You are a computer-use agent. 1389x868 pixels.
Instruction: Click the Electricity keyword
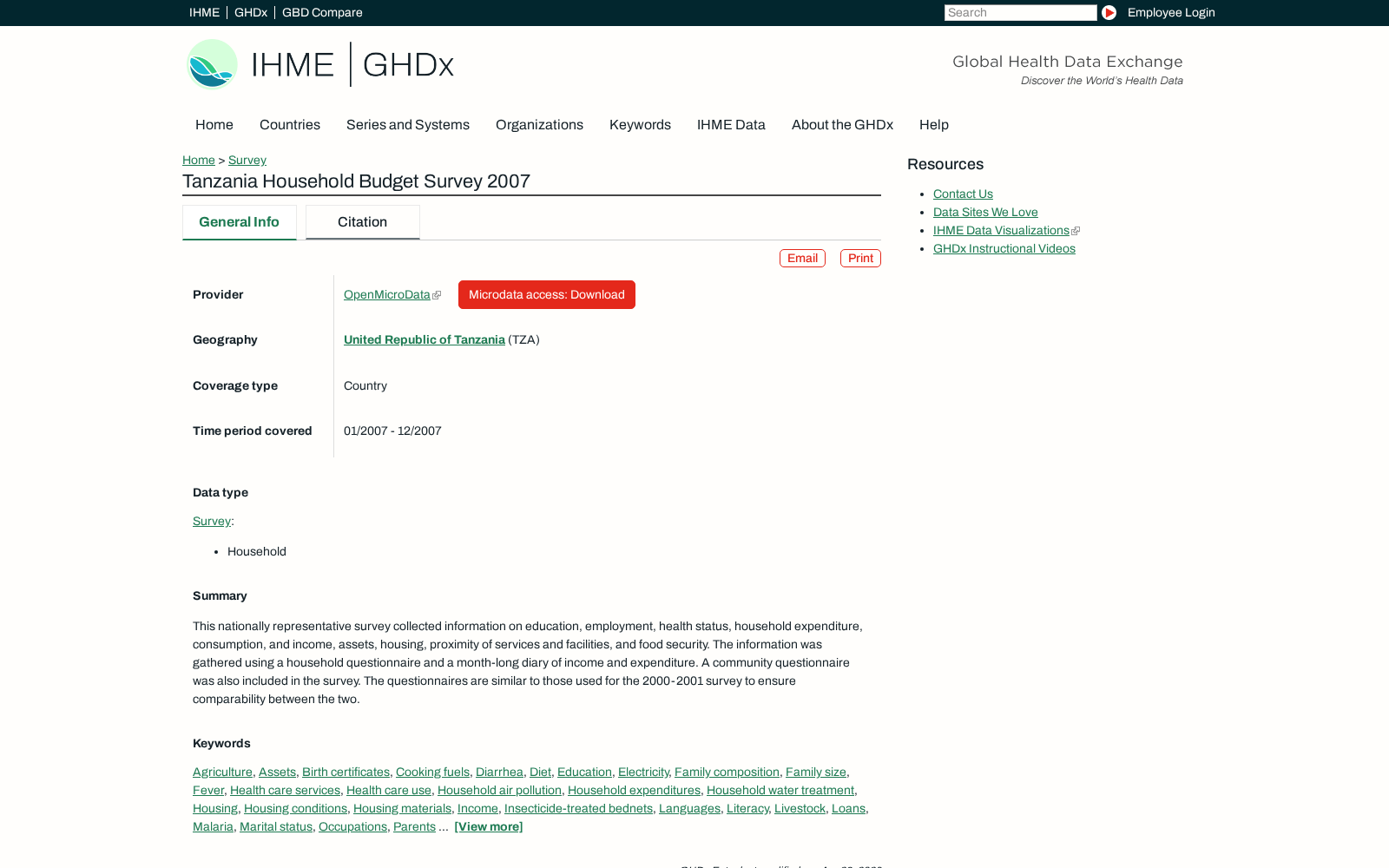pos(643,772)
